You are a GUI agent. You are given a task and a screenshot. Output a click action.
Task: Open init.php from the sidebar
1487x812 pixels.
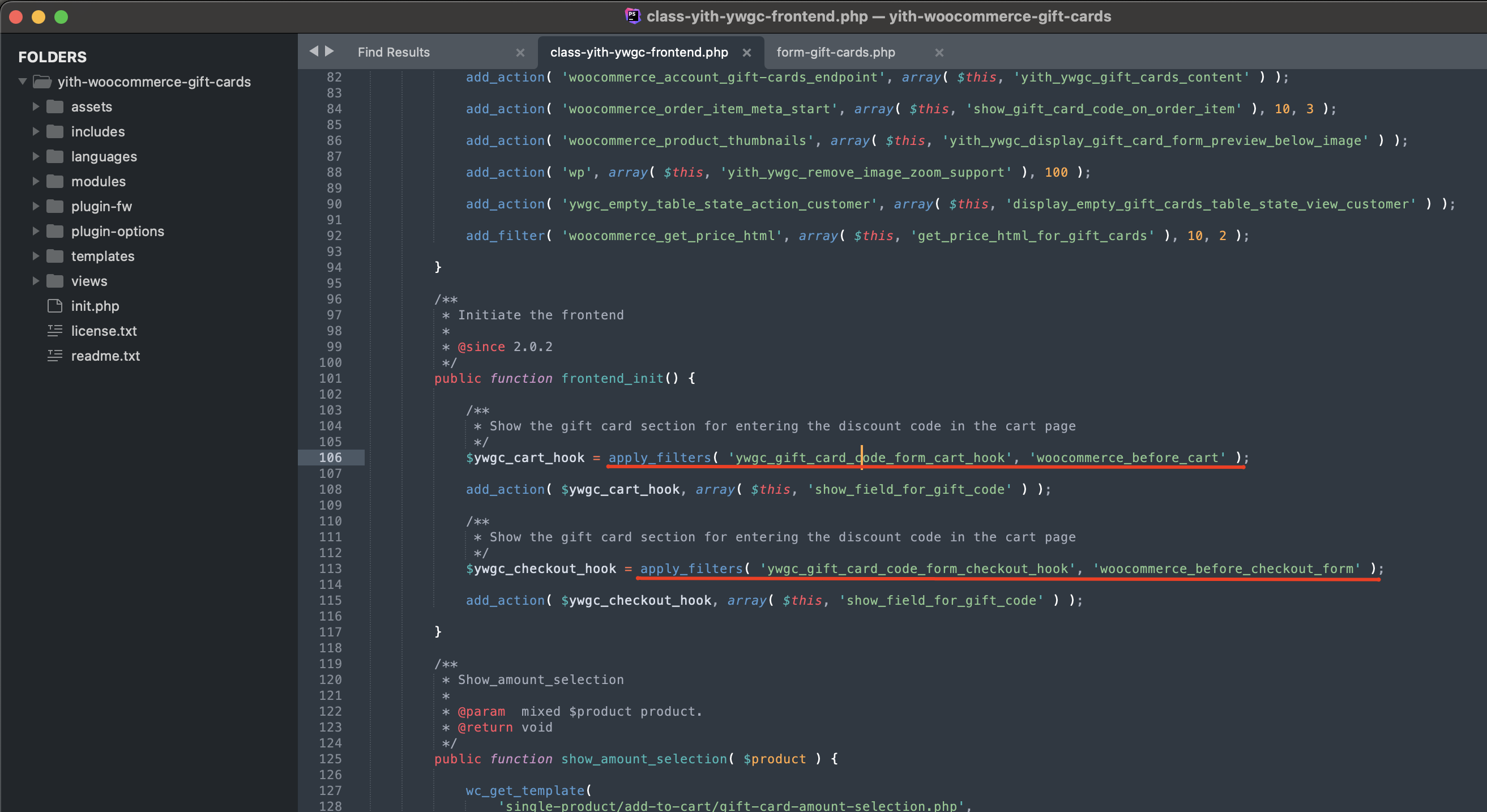(x=95, y=306)
